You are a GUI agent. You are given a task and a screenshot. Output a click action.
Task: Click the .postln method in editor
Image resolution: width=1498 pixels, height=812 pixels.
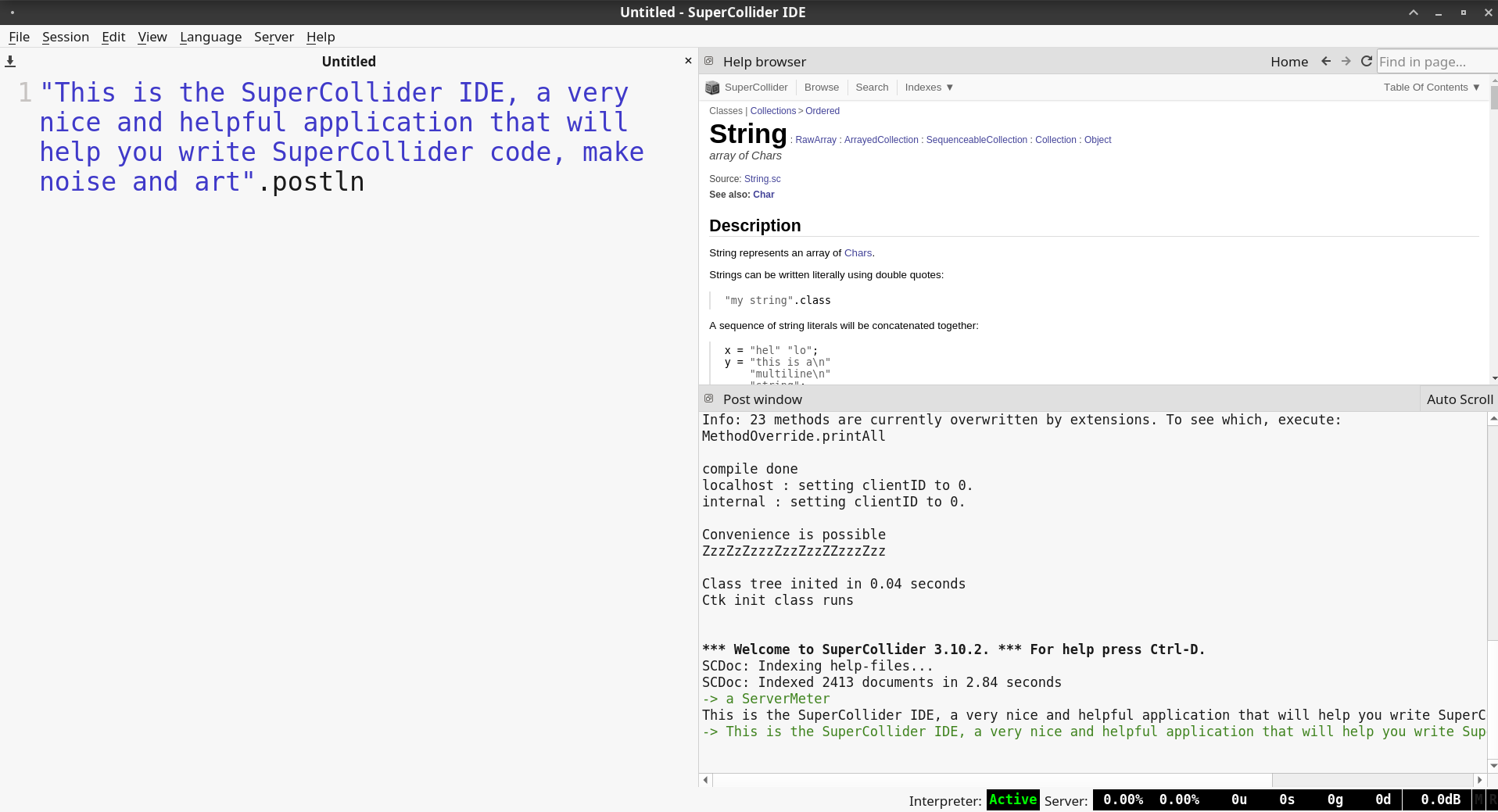(x=310, y=182)
